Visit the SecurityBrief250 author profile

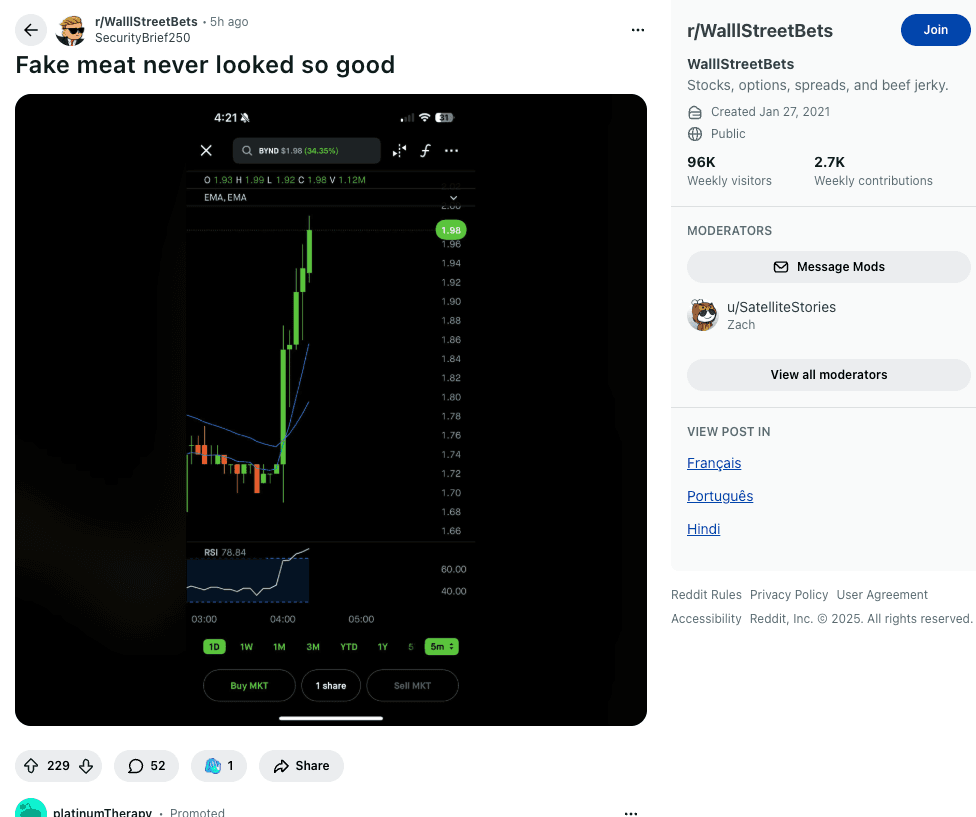coord(142,38)
